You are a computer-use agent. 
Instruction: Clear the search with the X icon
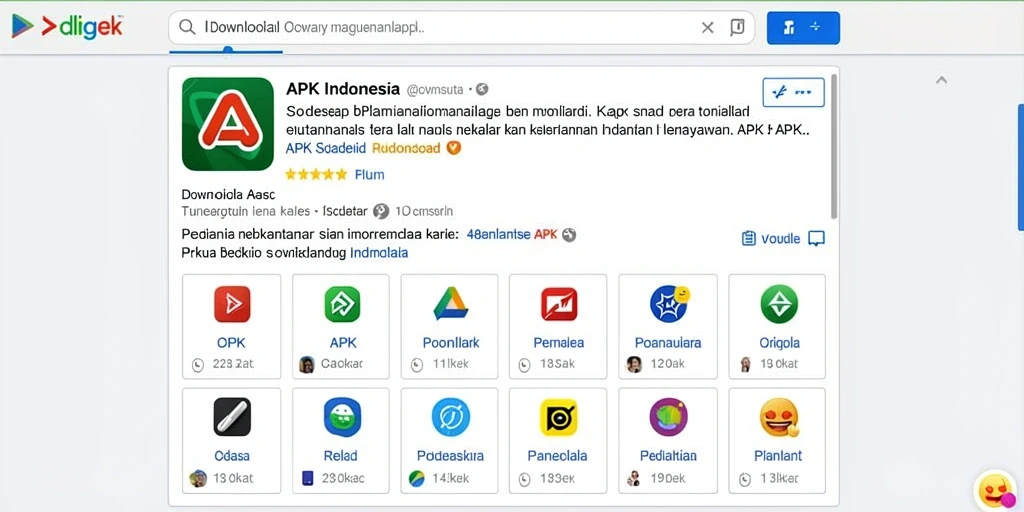point(707,27)
